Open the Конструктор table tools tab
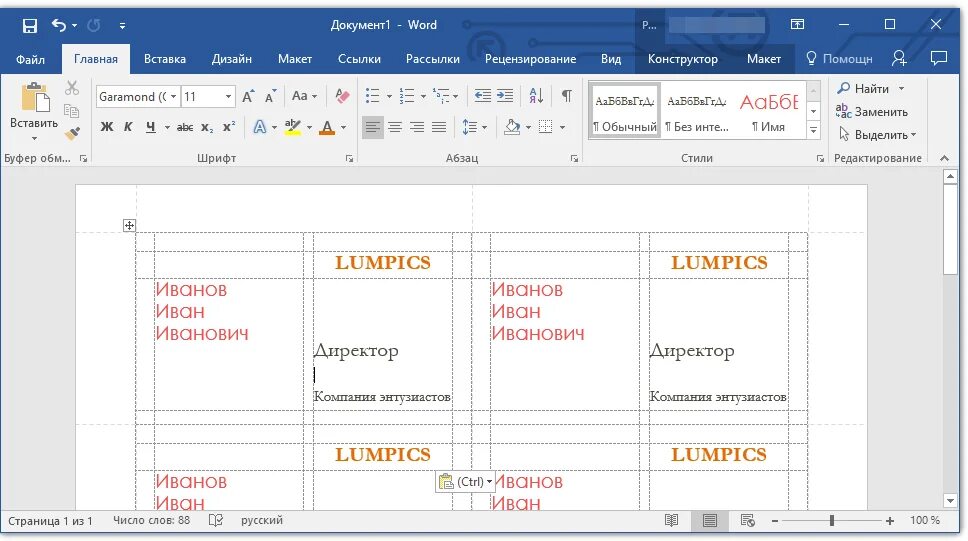The height and width of the screenshot is (541, 968). coord(682,59)
